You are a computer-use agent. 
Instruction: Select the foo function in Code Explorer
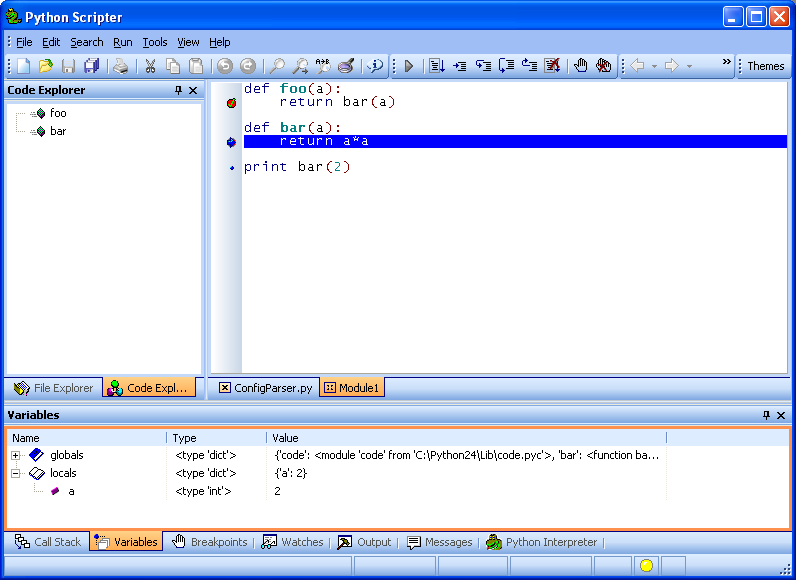(58, 113)
